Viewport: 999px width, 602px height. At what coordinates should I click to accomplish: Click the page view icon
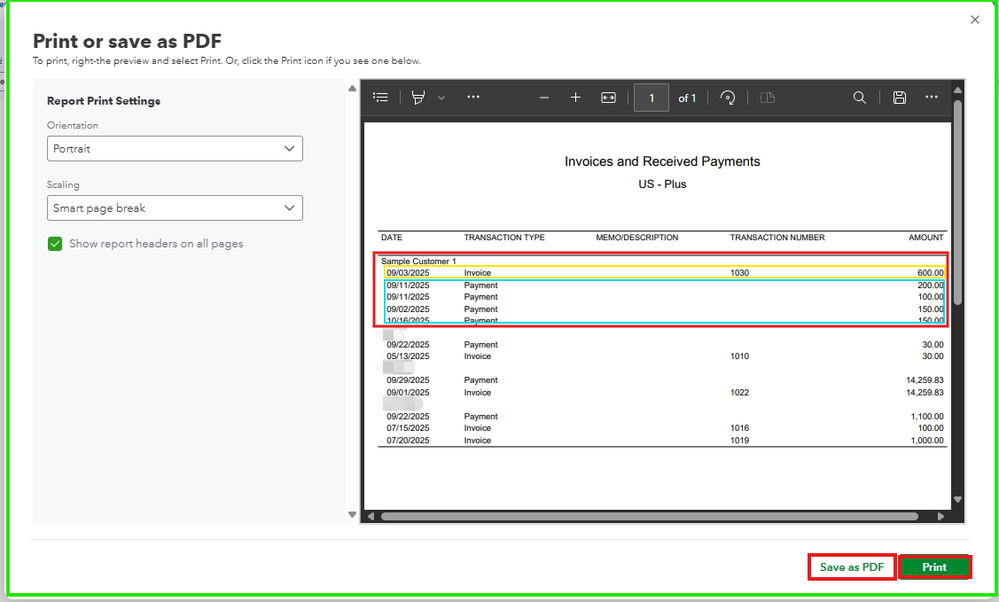click(768, 97)
